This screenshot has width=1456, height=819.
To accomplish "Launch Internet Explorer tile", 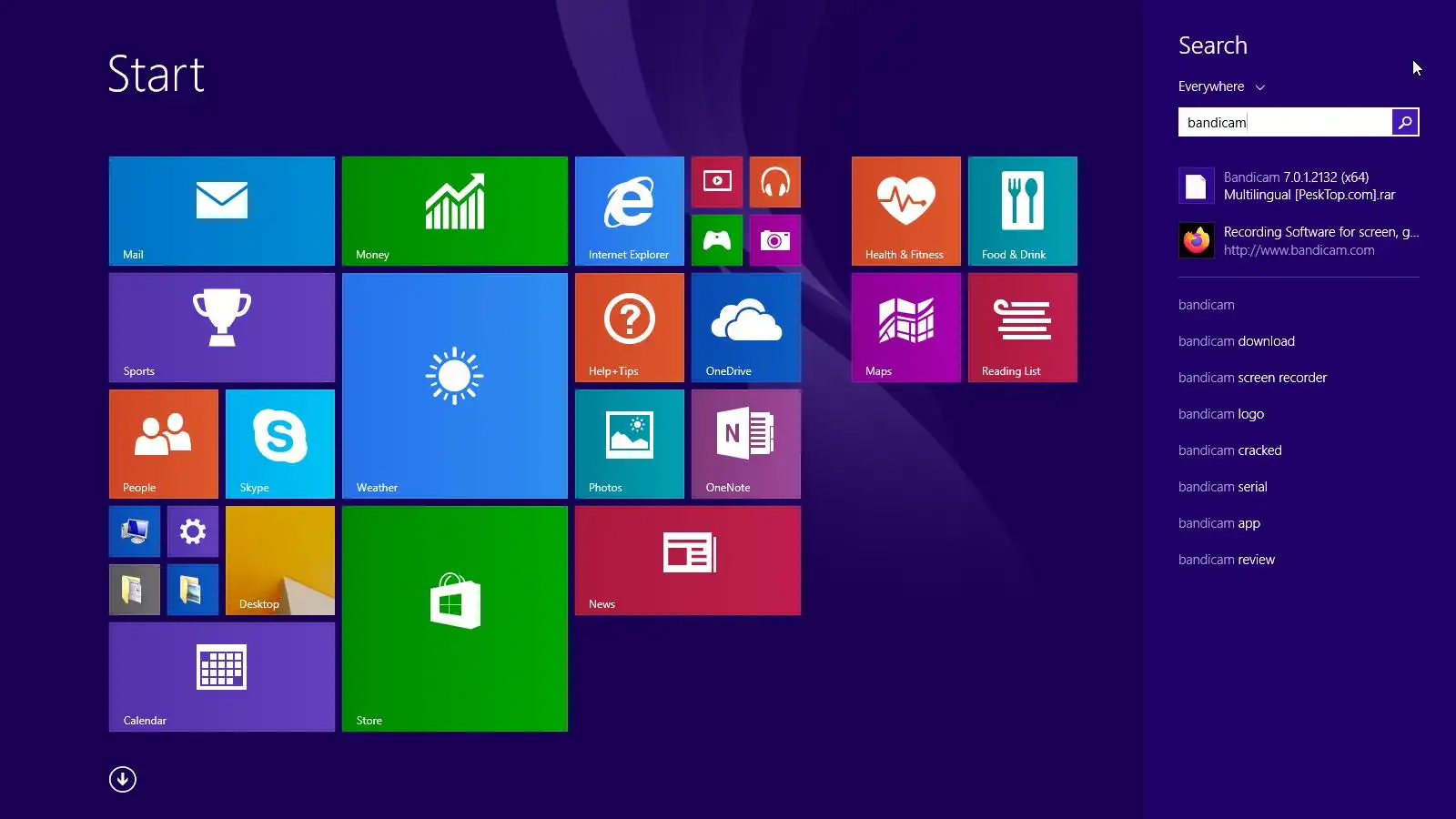I will tap(630, 211).
